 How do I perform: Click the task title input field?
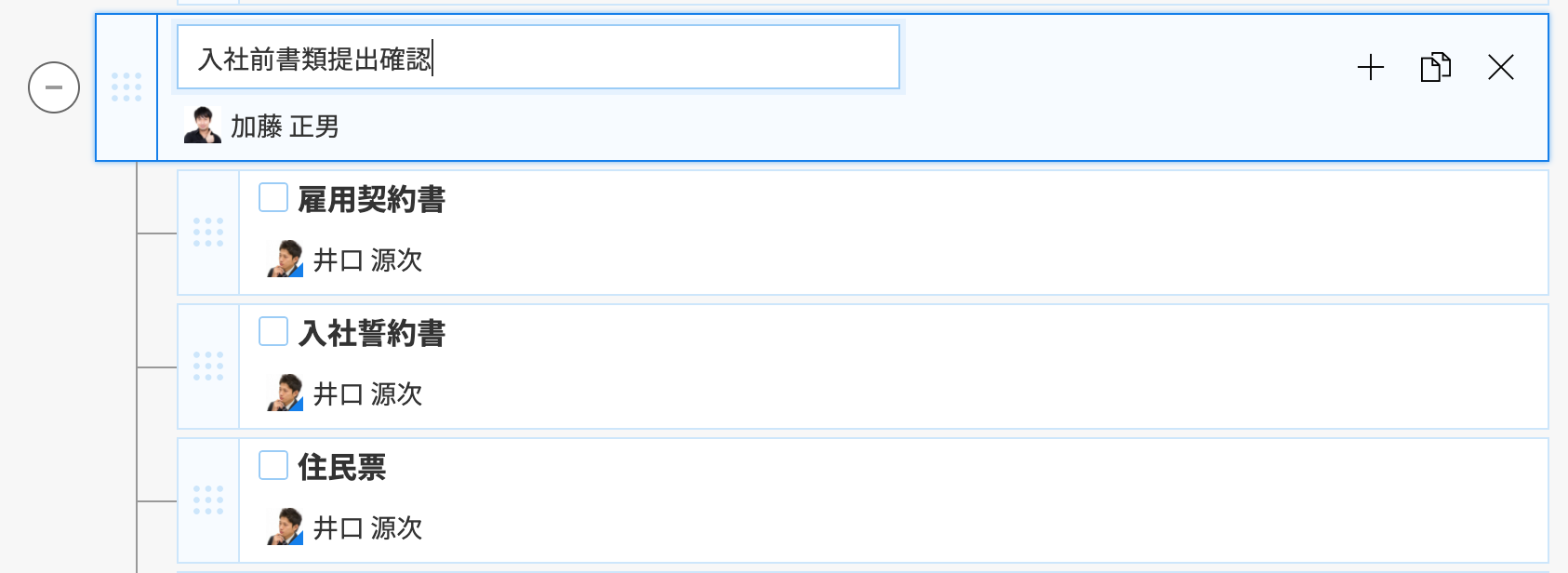(x=538, y=58)
